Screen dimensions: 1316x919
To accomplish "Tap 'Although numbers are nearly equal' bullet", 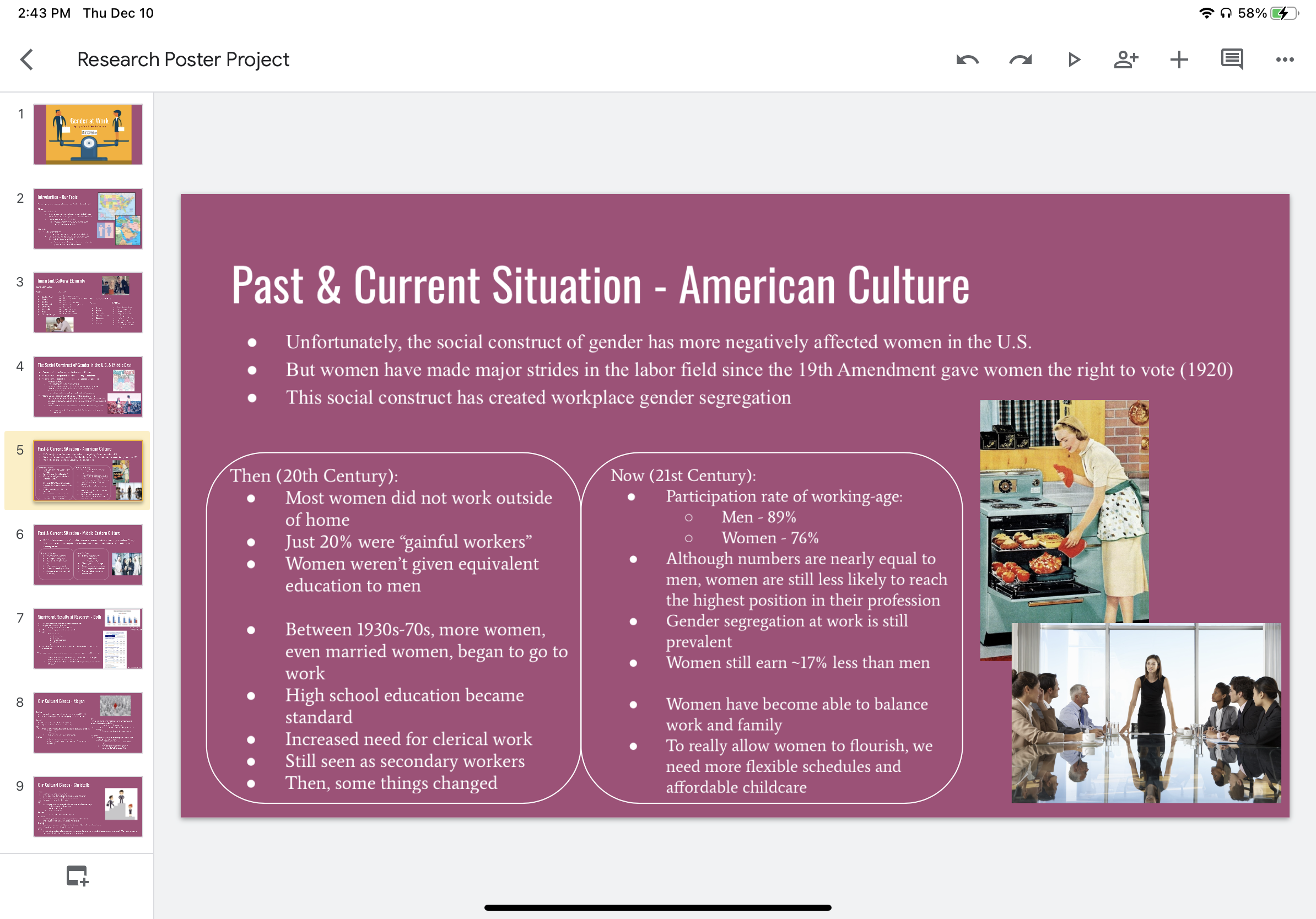I will click(x=806, y=580).
